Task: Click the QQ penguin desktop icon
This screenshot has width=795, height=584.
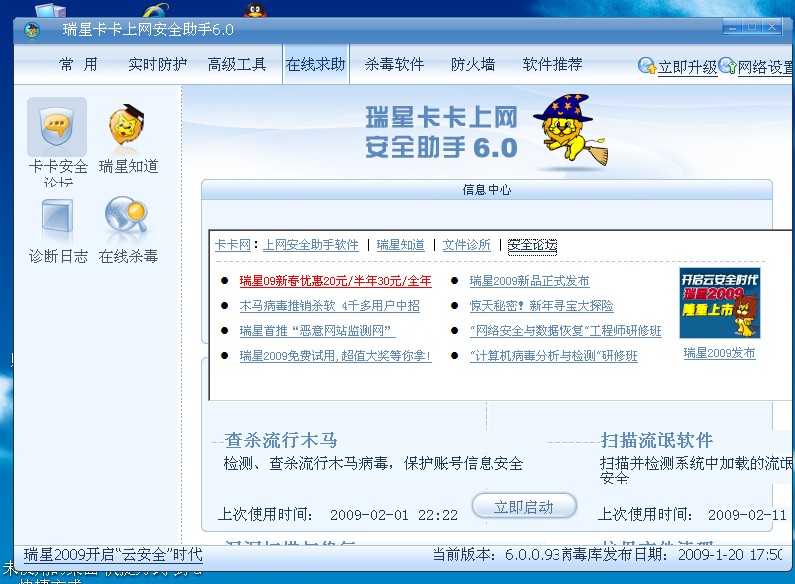Action: click(x=255, y=9)
